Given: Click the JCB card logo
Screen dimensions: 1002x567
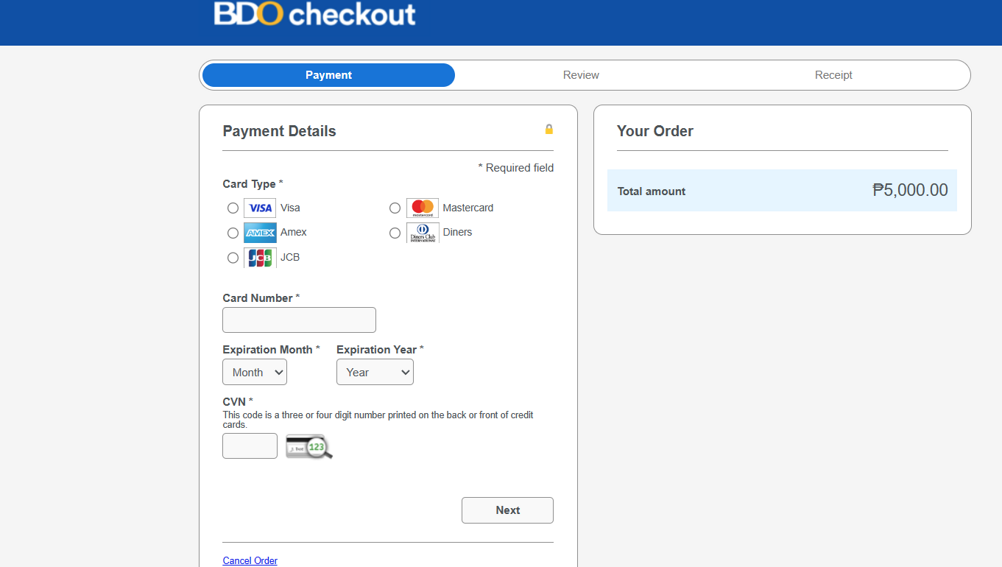Looking at the screenshot, I should coord(260,258).
